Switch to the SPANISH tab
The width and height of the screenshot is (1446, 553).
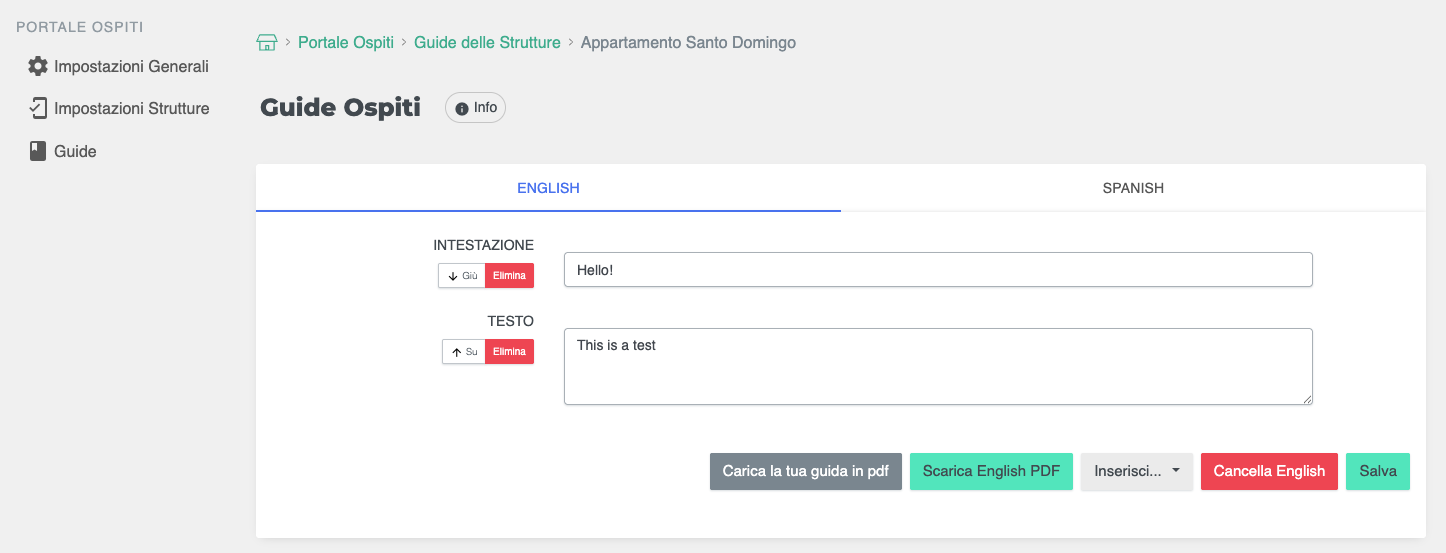(1133, 188)
